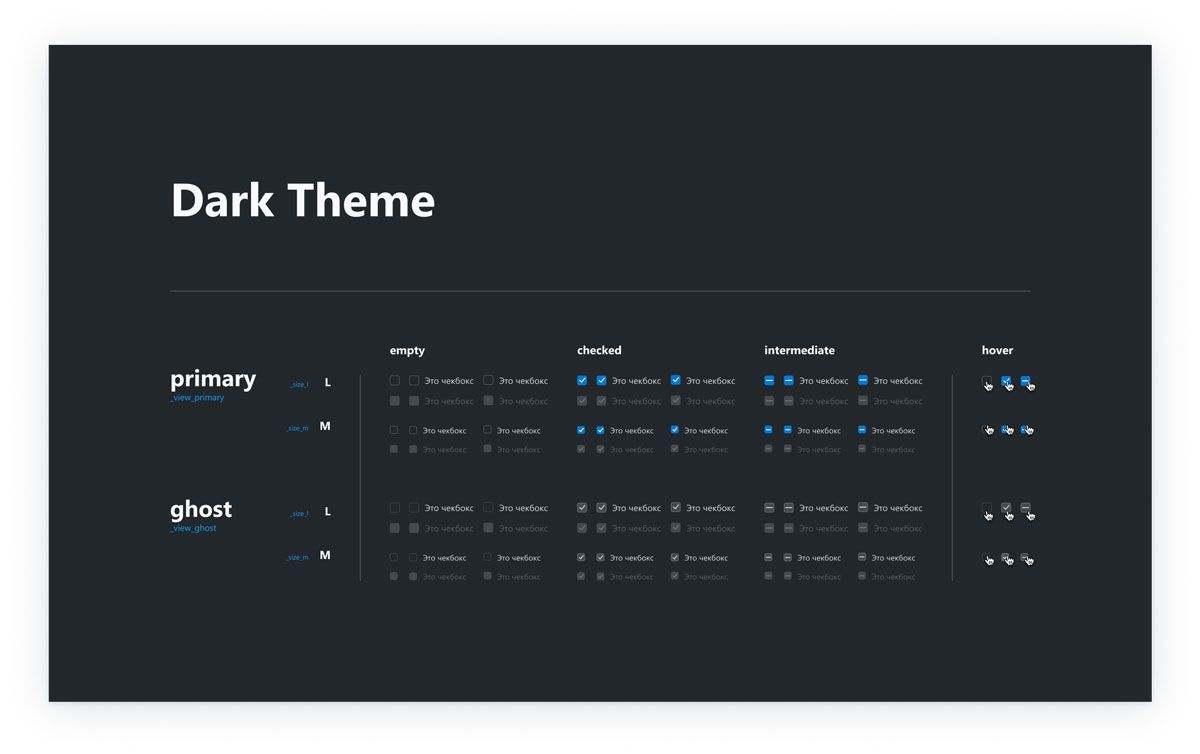The width and height of the screenshot is (1200, 754).
Task: Select the "empty" column header
Action: tap(407, 351)
